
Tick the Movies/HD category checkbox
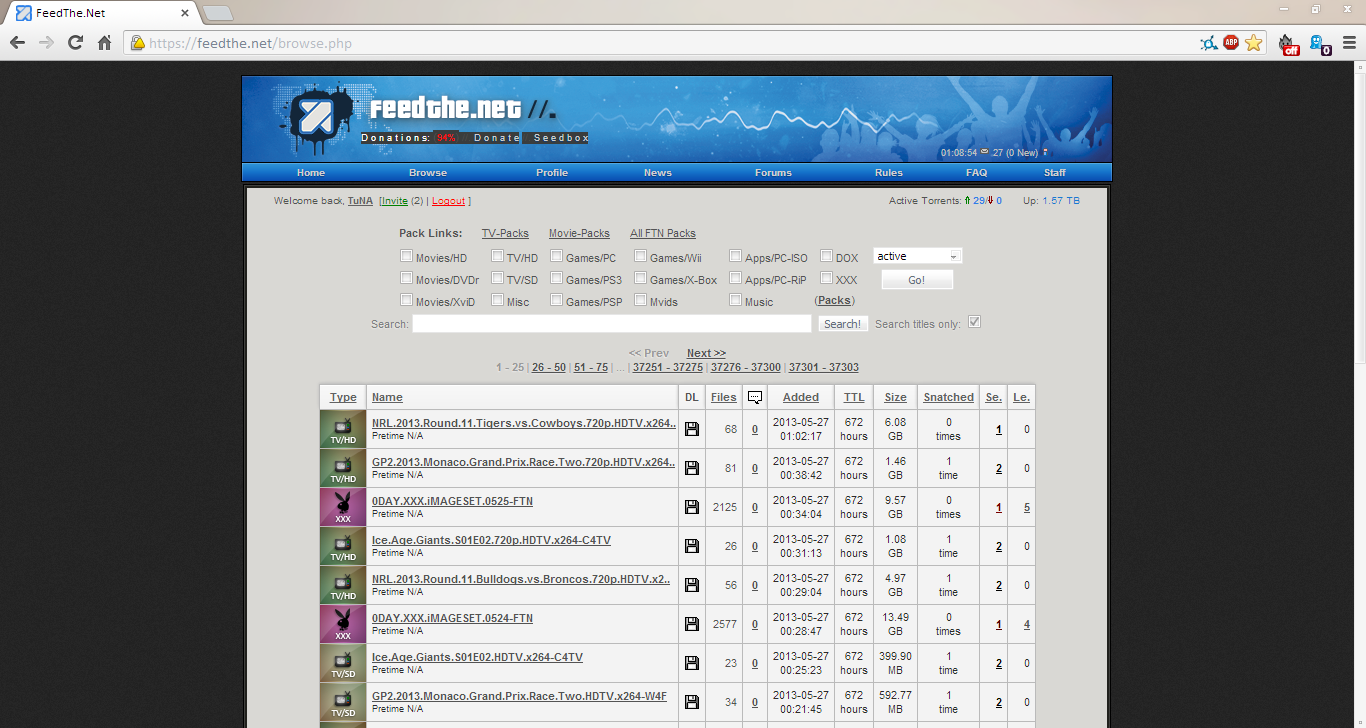pos(406,256)
